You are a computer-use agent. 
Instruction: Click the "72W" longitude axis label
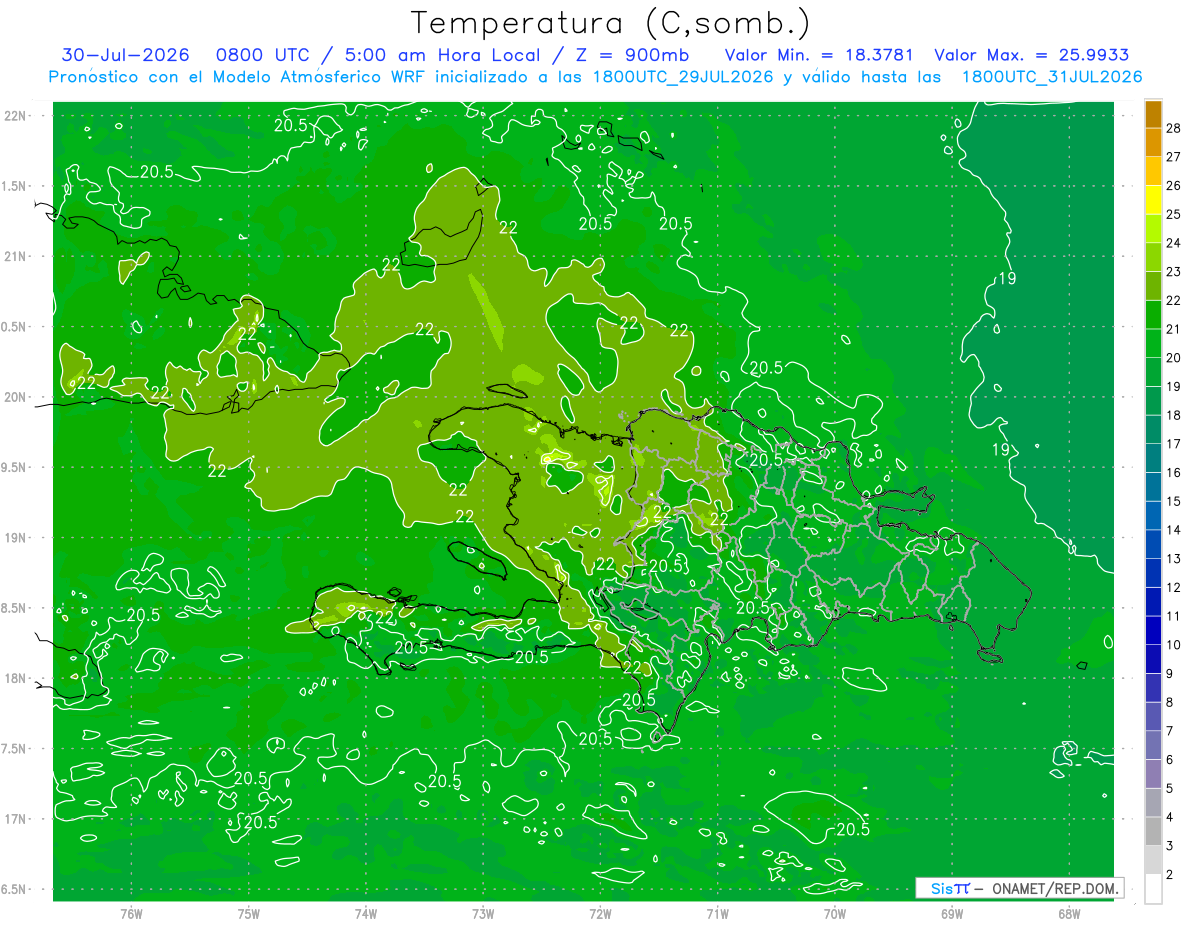point(600,914)
